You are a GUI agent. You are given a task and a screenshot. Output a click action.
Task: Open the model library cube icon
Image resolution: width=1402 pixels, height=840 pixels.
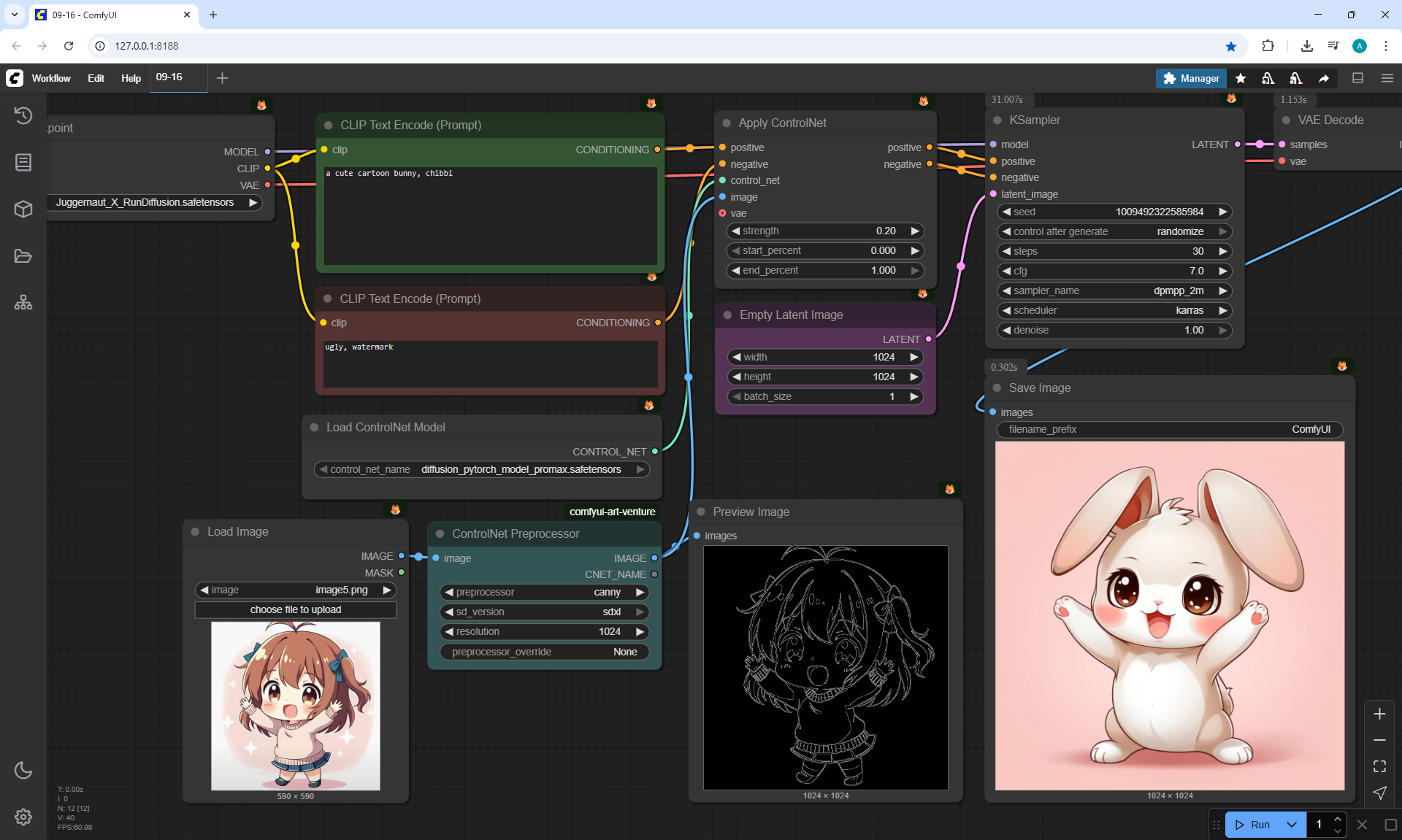(x=23, y=209)
